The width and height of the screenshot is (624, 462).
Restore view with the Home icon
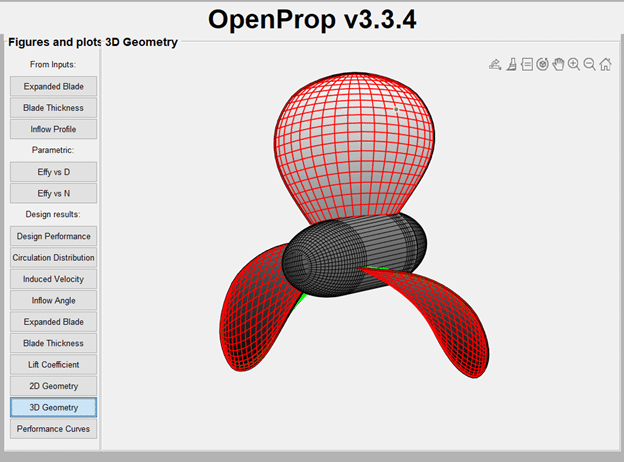pos(605,64)
